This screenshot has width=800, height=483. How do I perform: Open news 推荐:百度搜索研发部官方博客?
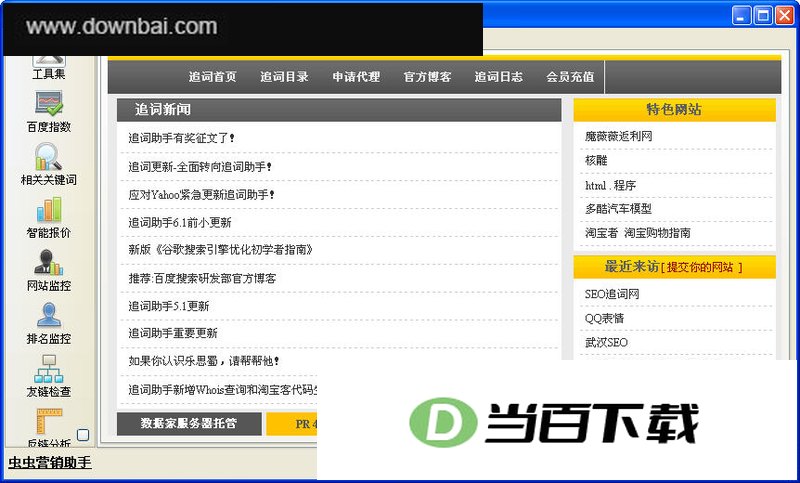tap(202, 278)
